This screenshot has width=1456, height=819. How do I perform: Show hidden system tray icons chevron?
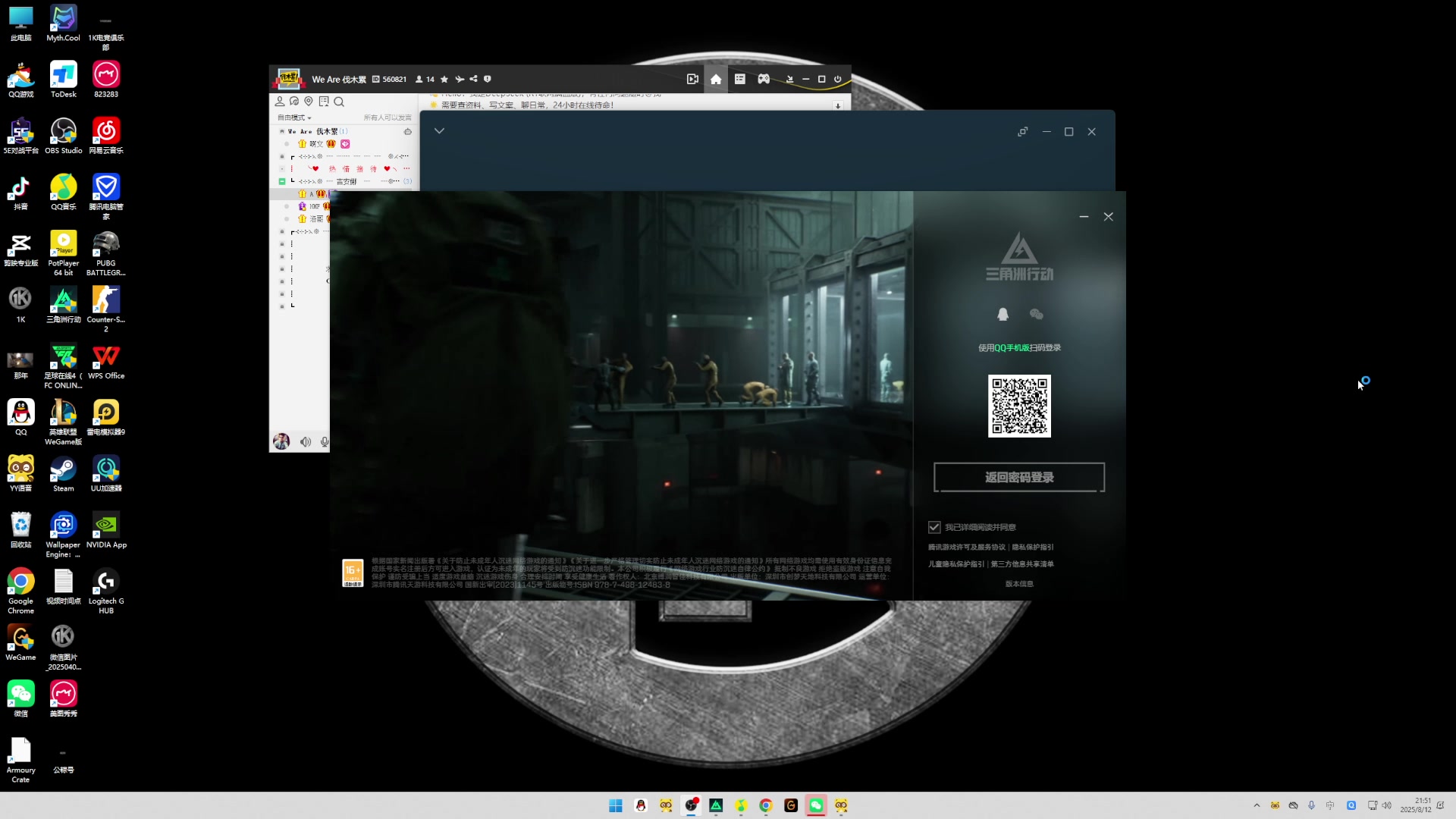click(1257, 805)
